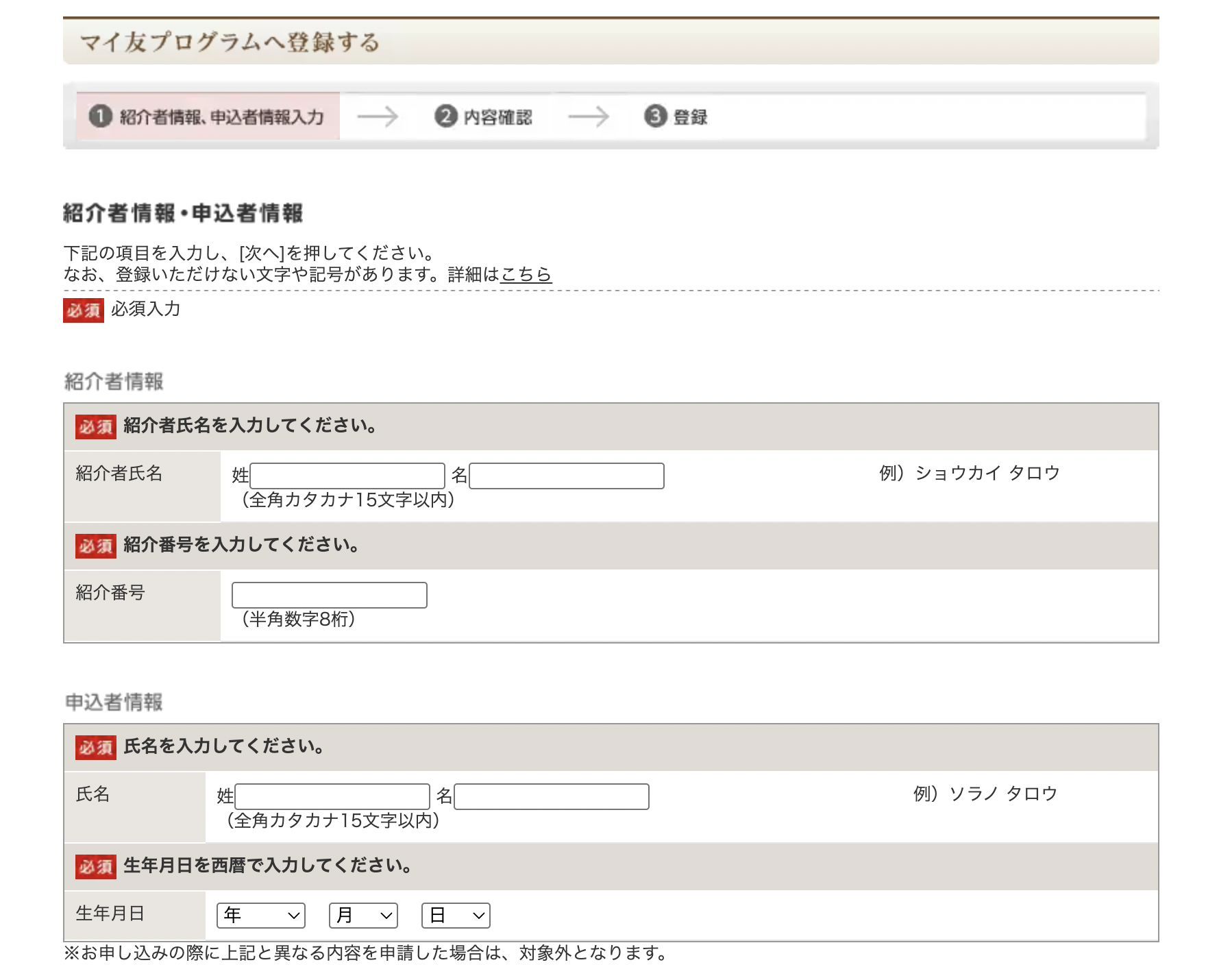The height and width of the screenshot is (980, 1206).
Task: Select step 2 内容確認
Action: click(x=484, y=117)
